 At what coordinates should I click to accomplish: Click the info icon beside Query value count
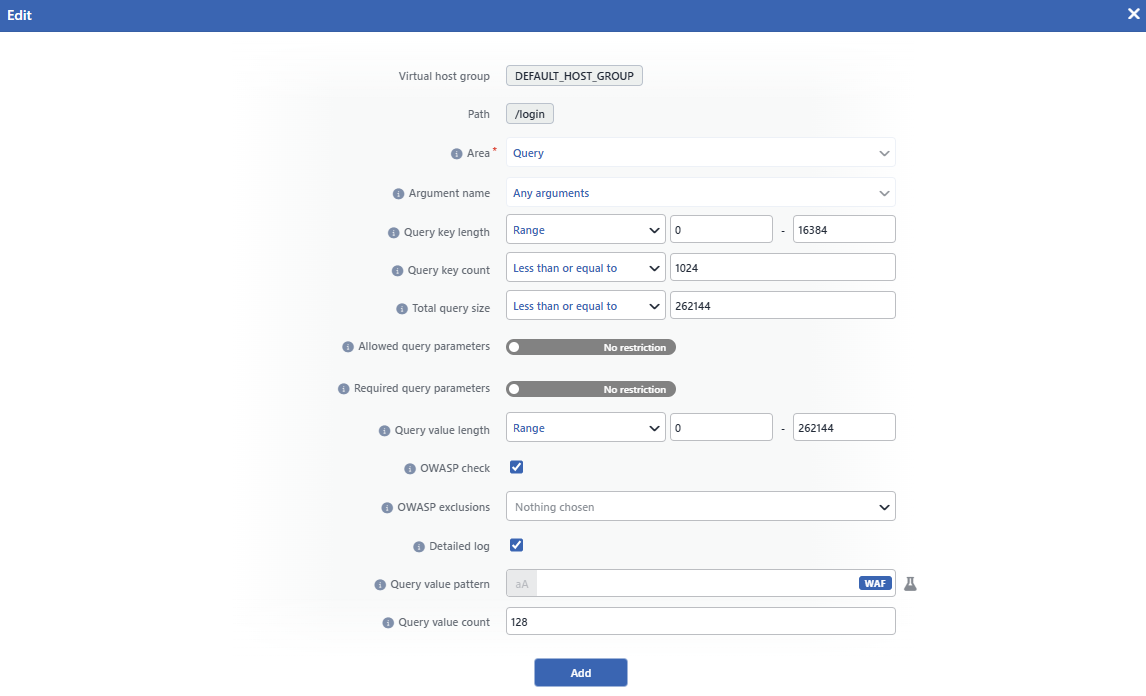pyautogui.click(x=388, y=623)
